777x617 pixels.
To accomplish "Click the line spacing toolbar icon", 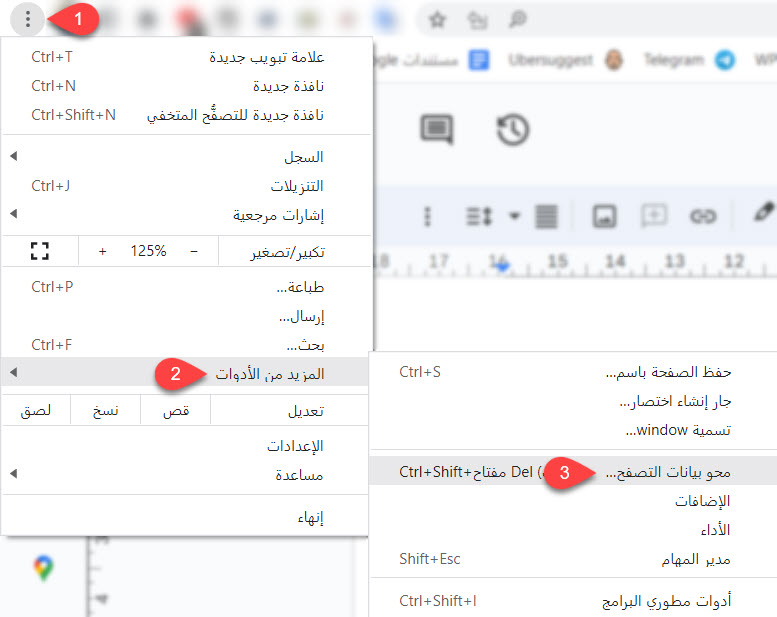I will 479,217.
